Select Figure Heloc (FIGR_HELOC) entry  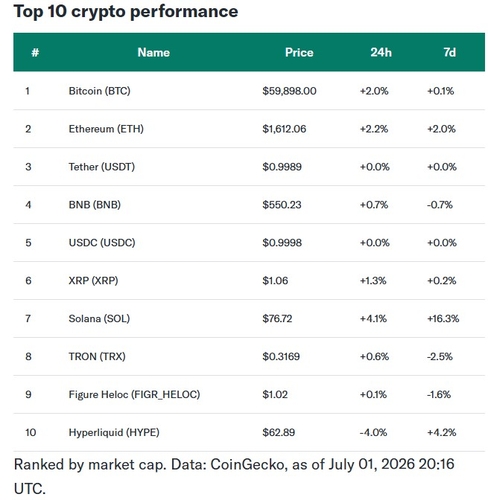(x=134, y=394)
